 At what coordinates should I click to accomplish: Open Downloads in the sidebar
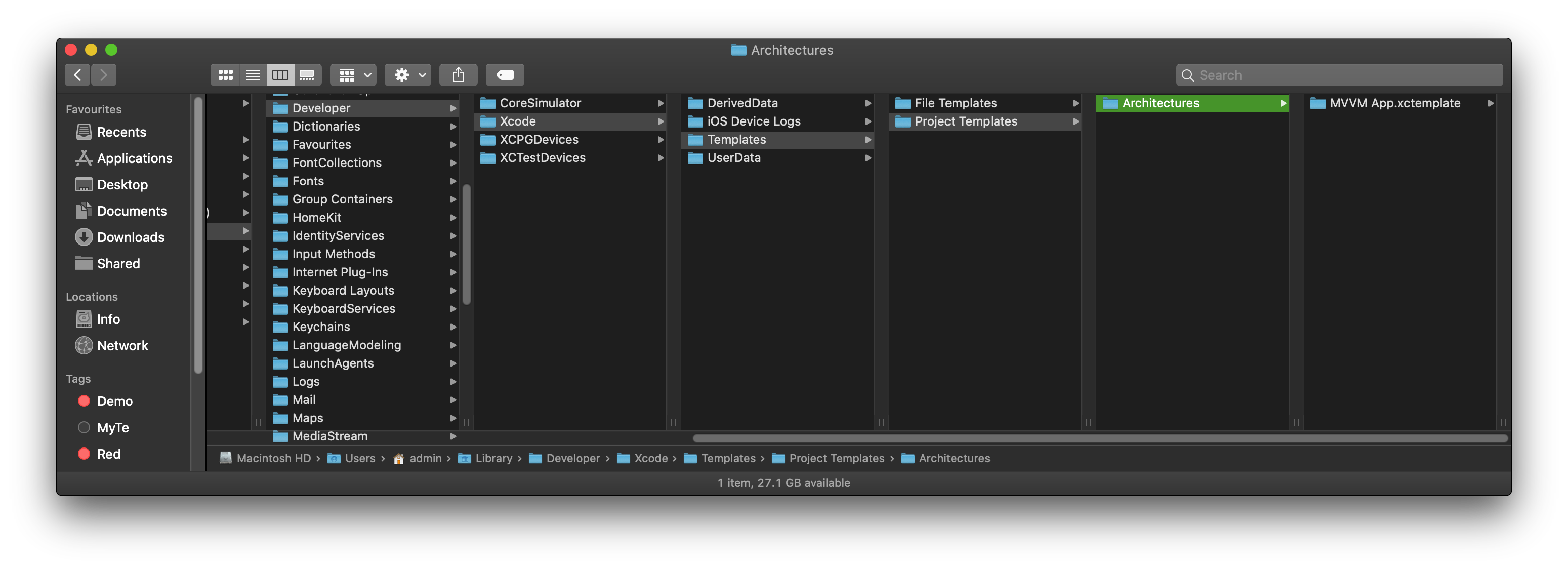tap(130, 237)
